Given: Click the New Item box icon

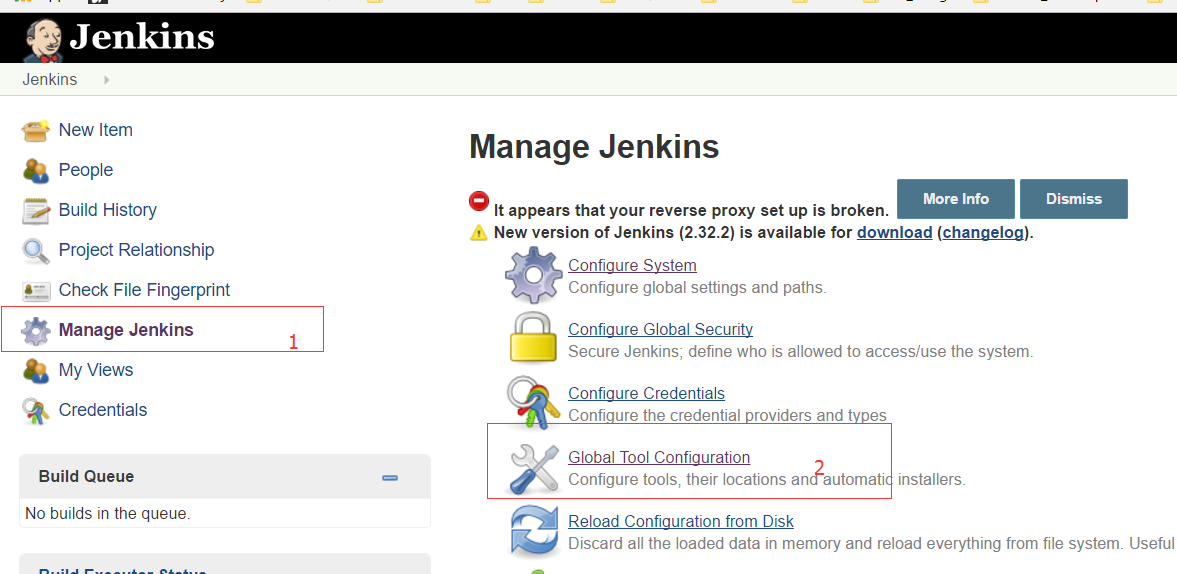Looking at the screenshot, I should [35, 131].
